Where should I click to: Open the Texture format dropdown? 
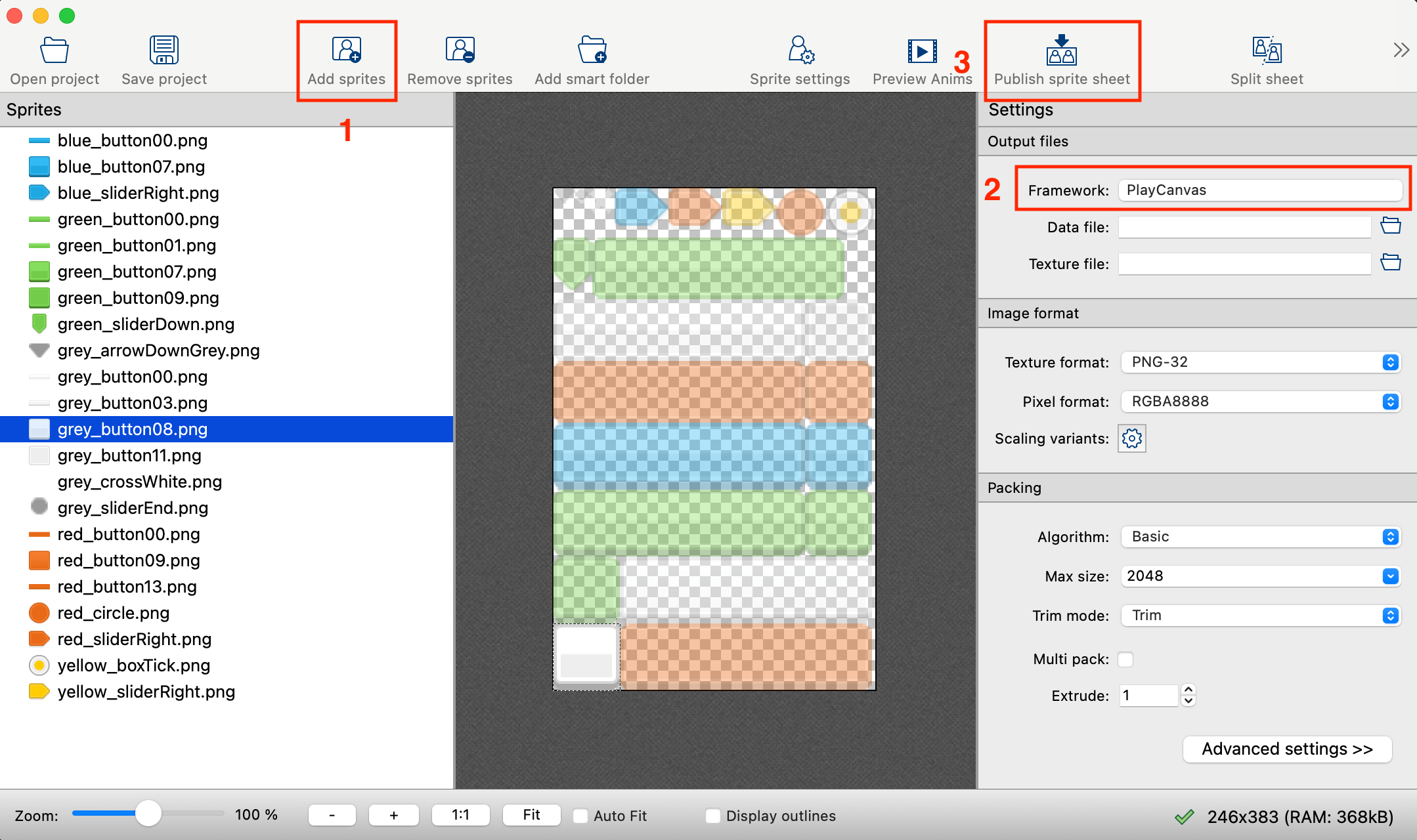[x=1261, y=362]
